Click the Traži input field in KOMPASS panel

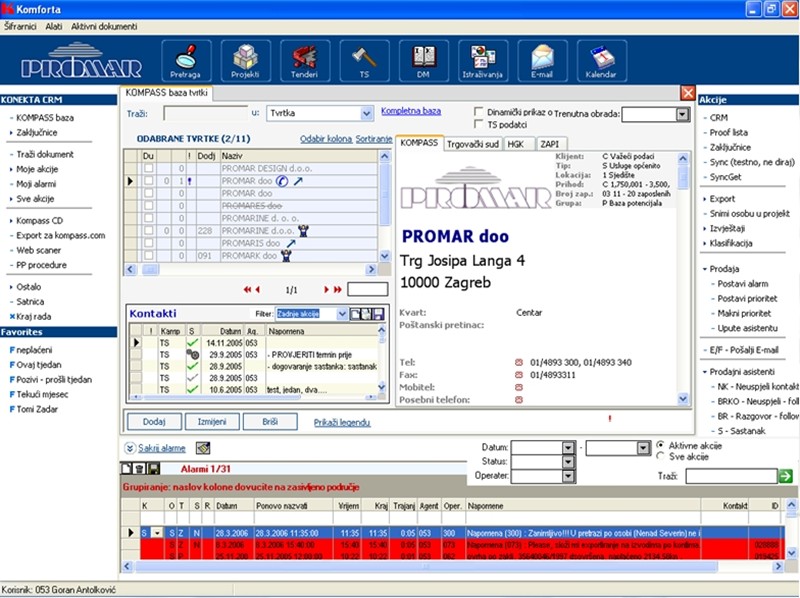(x=206, y=113)
